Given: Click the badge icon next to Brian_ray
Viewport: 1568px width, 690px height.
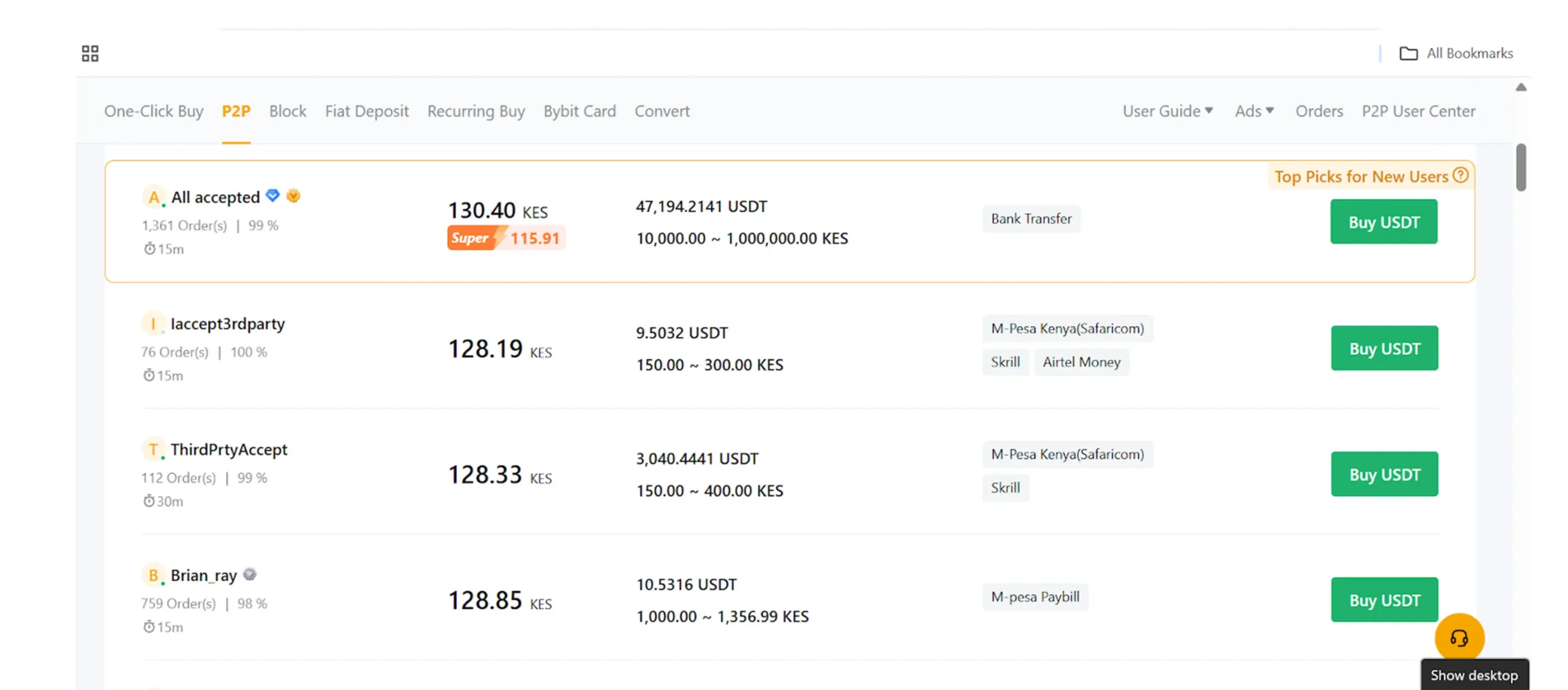Looking at the screenshot, I should [249, 574].
